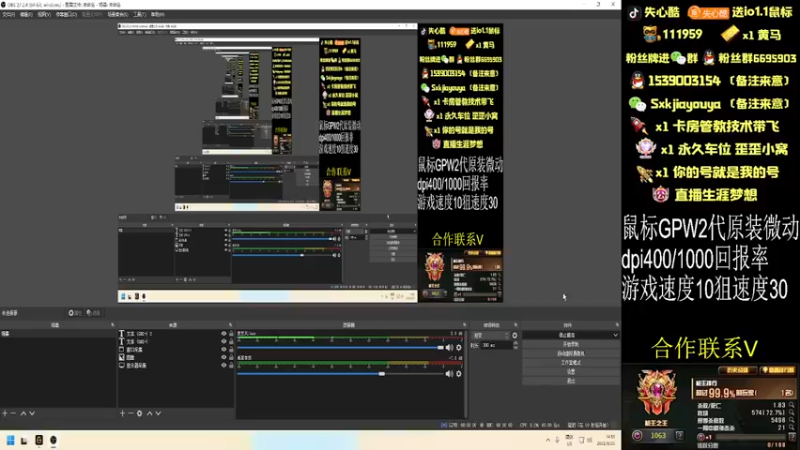The image size is (800, 450).
Task: Adjust the 桌面音频 volume slider
Action: (340, 373)
